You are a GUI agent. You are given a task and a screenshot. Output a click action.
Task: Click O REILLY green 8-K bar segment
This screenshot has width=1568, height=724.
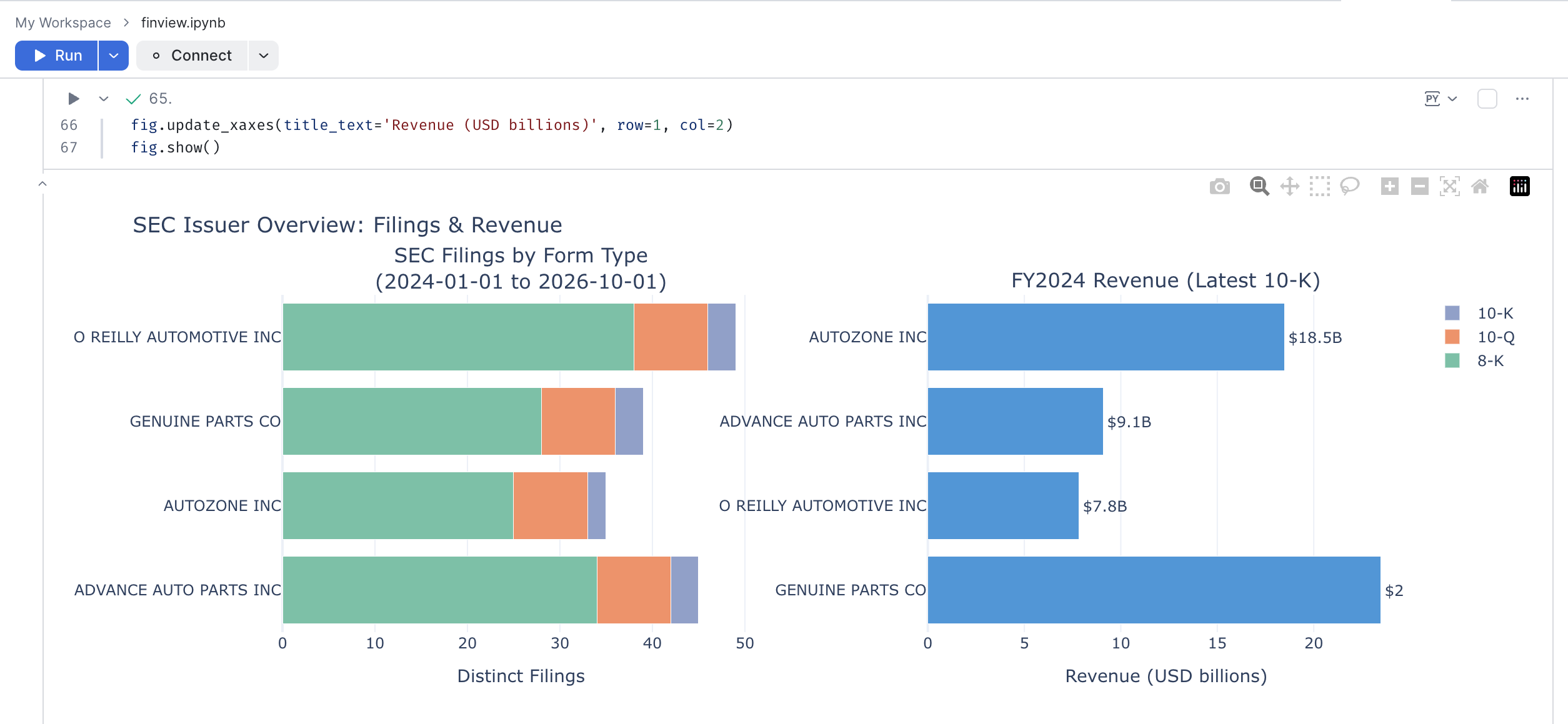click(458, 337)
